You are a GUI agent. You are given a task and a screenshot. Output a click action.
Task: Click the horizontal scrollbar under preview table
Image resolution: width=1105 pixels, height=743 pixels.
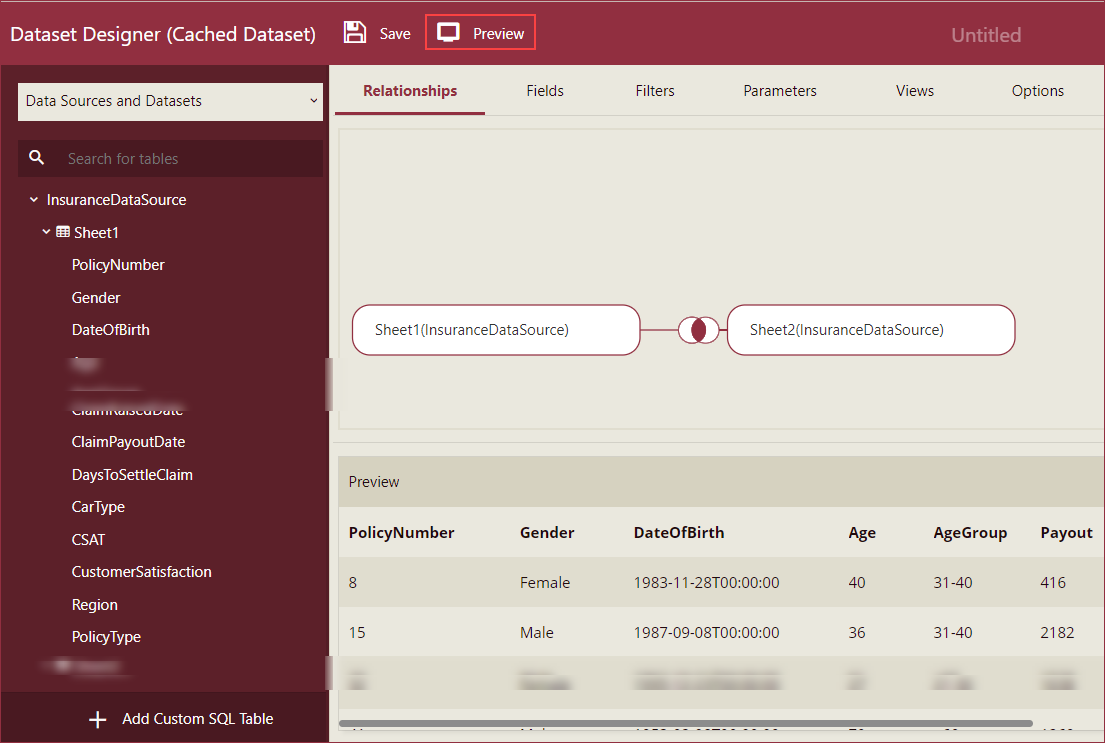(685, 723)
